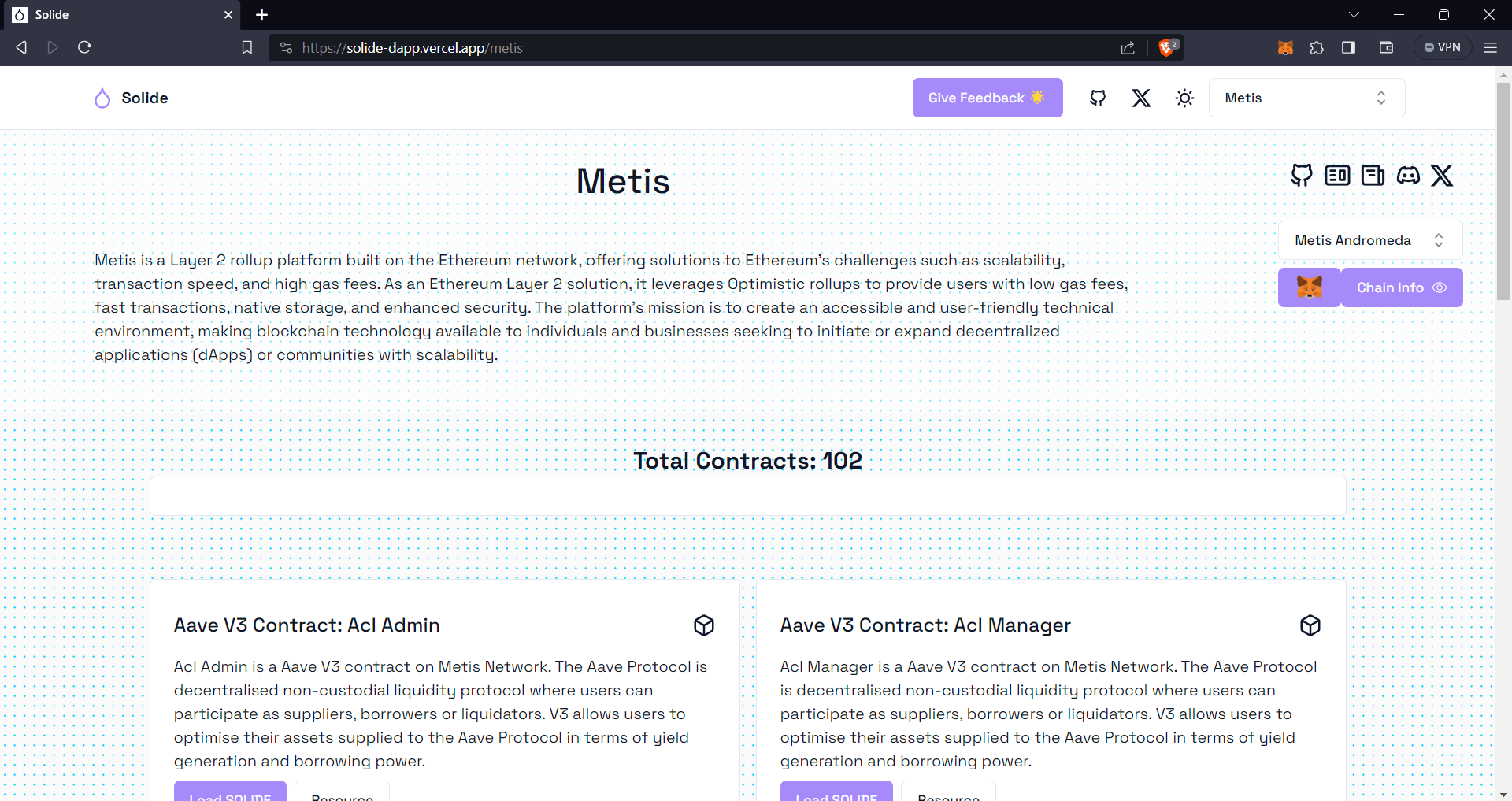The image size is (1512, 801).
Task: Open the extensions puzzle icon
Action: tap(1317, 47)
